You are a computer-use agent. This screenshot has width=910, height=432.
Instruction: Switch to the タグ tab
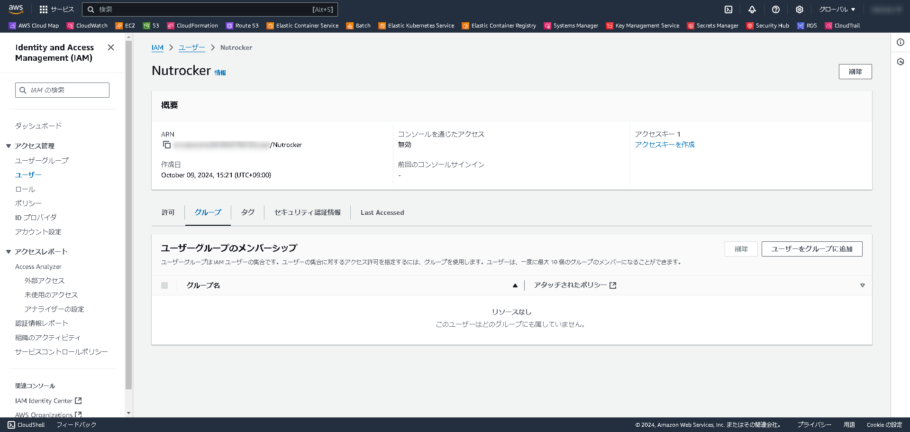(x=248, y=213)
